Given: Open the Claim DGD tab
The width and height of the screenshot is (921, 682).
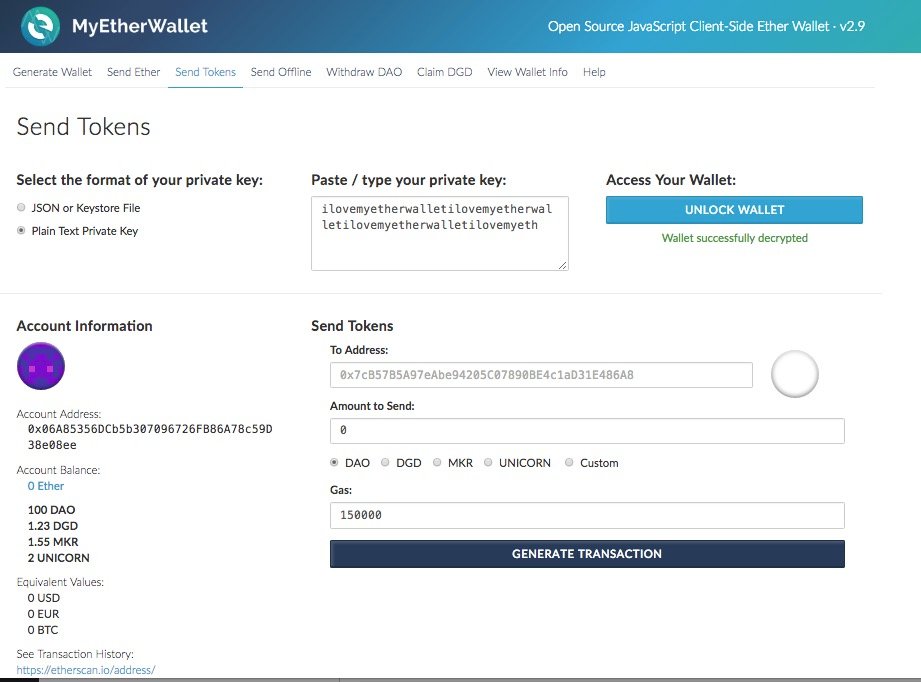Looking at the screenshot, I should 445,72.
